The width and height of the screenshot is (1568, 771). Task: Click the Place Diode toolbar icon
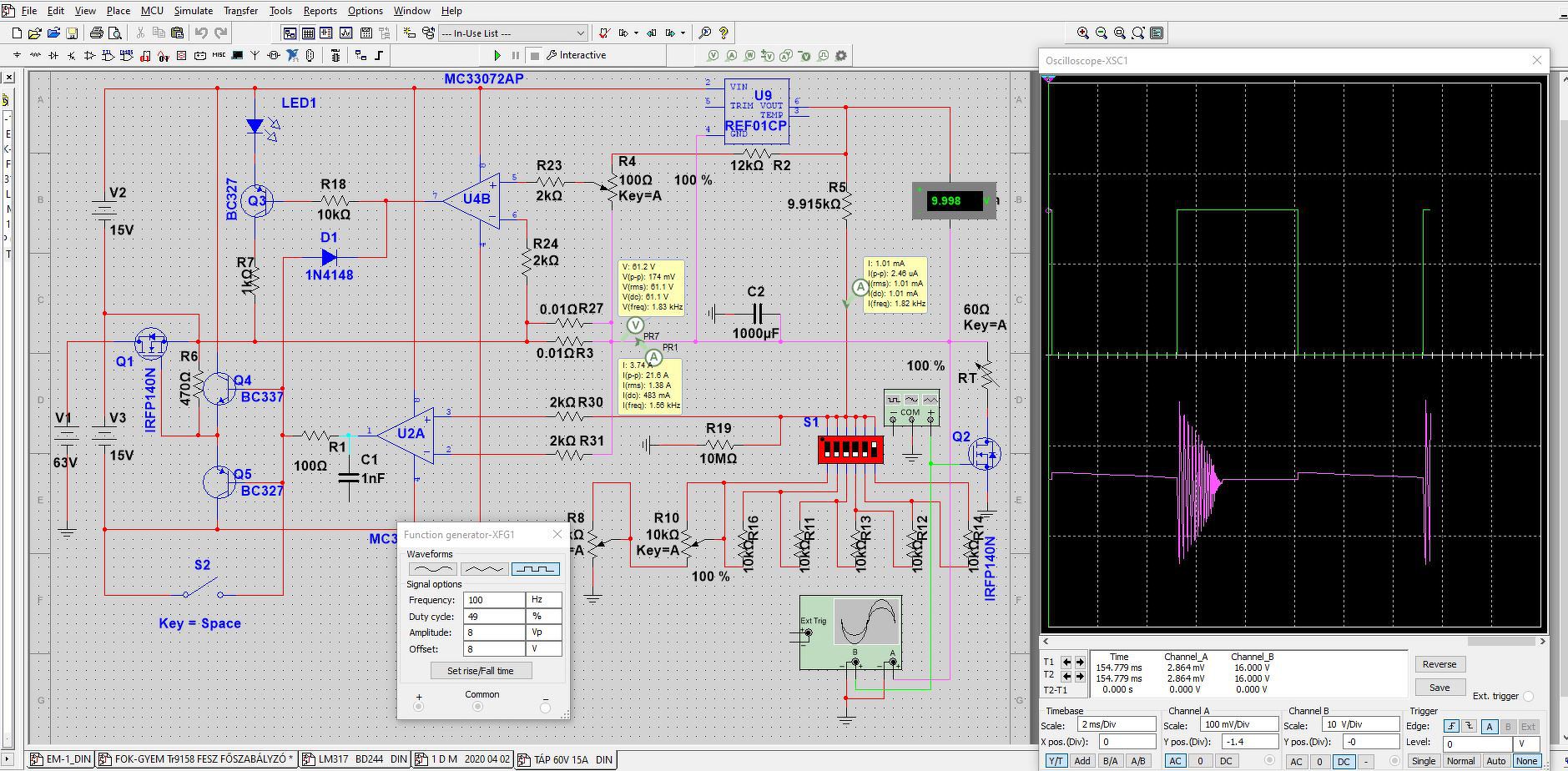pos(53,56)
